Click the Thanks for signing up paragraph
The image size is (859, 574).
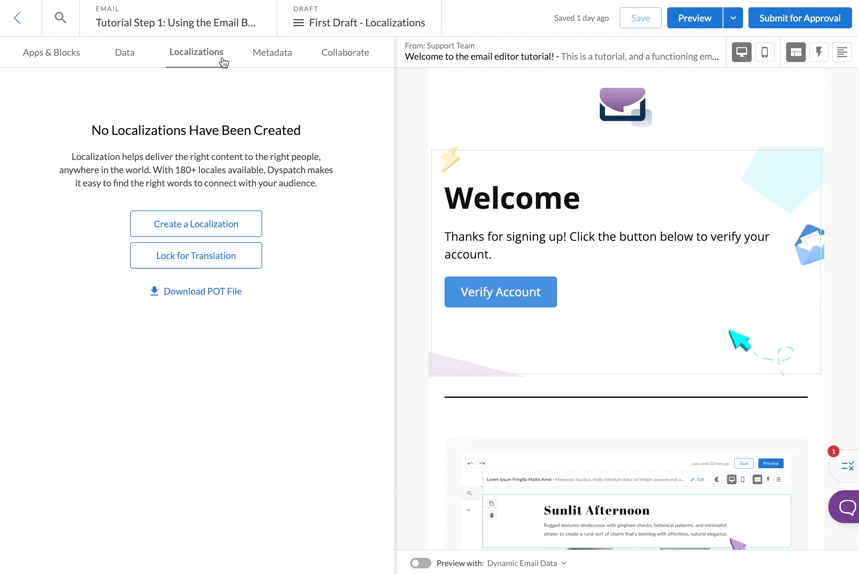point(606,245)
